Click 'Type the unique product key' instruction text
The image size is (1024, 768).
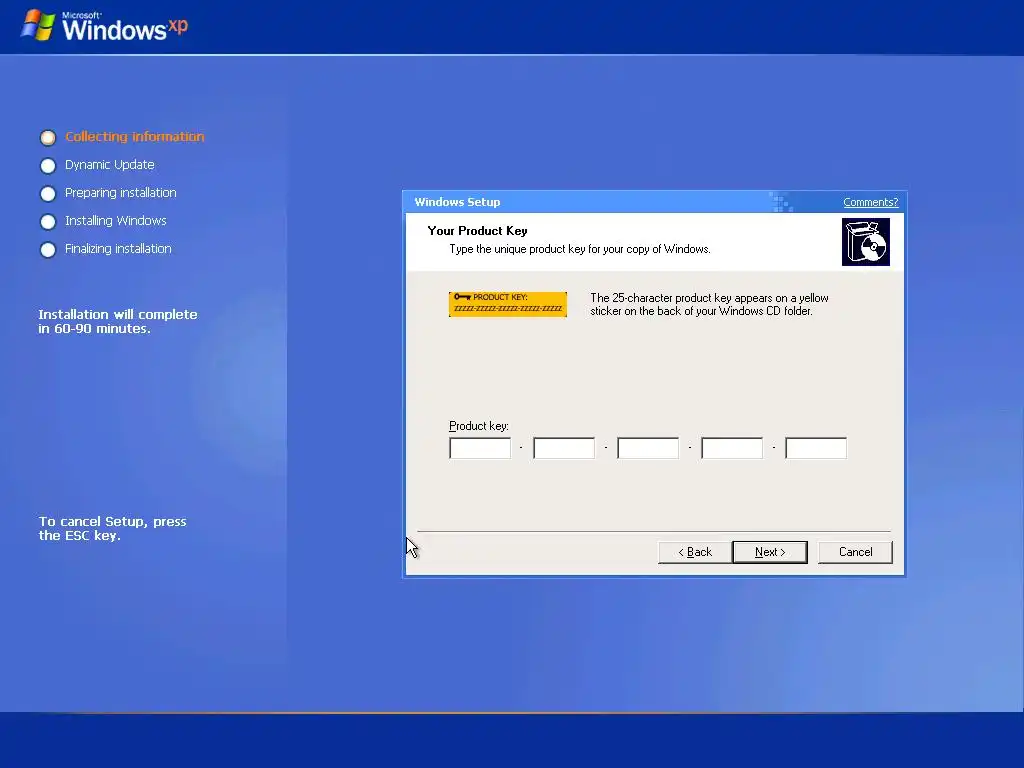tap(580, 249)
